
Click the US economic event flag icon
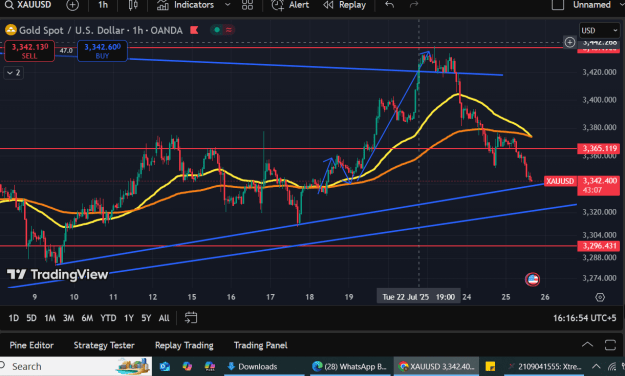click(x=533, y=280)
